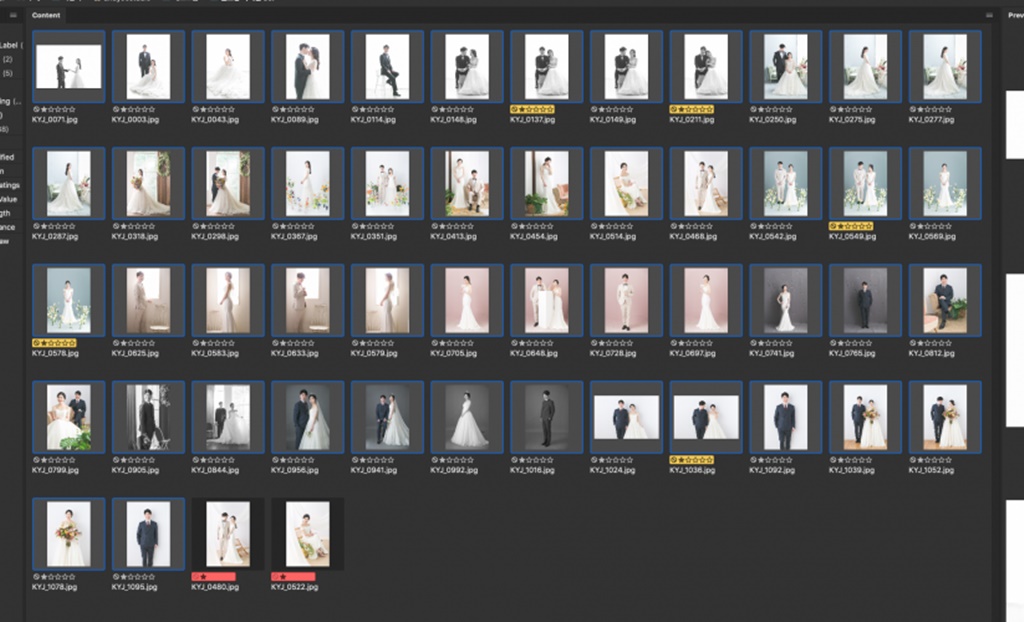Screen dimensions: 1024x622
Task: Switch to the Preview panel tab
Action: point(1014,15)
